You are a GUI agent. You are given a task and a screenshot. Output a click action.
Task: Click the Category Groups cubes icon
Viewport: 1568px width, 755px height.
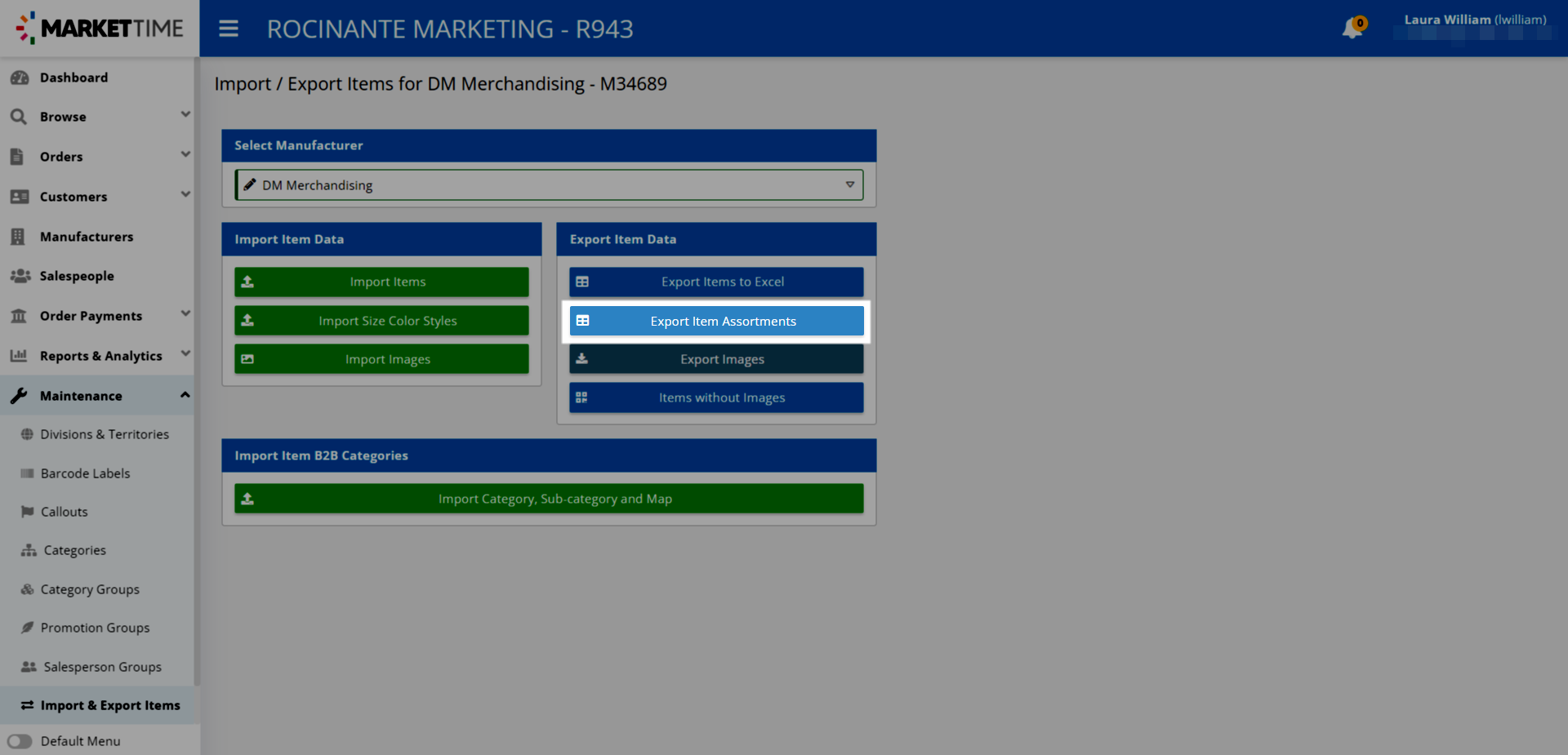(27, 589)
